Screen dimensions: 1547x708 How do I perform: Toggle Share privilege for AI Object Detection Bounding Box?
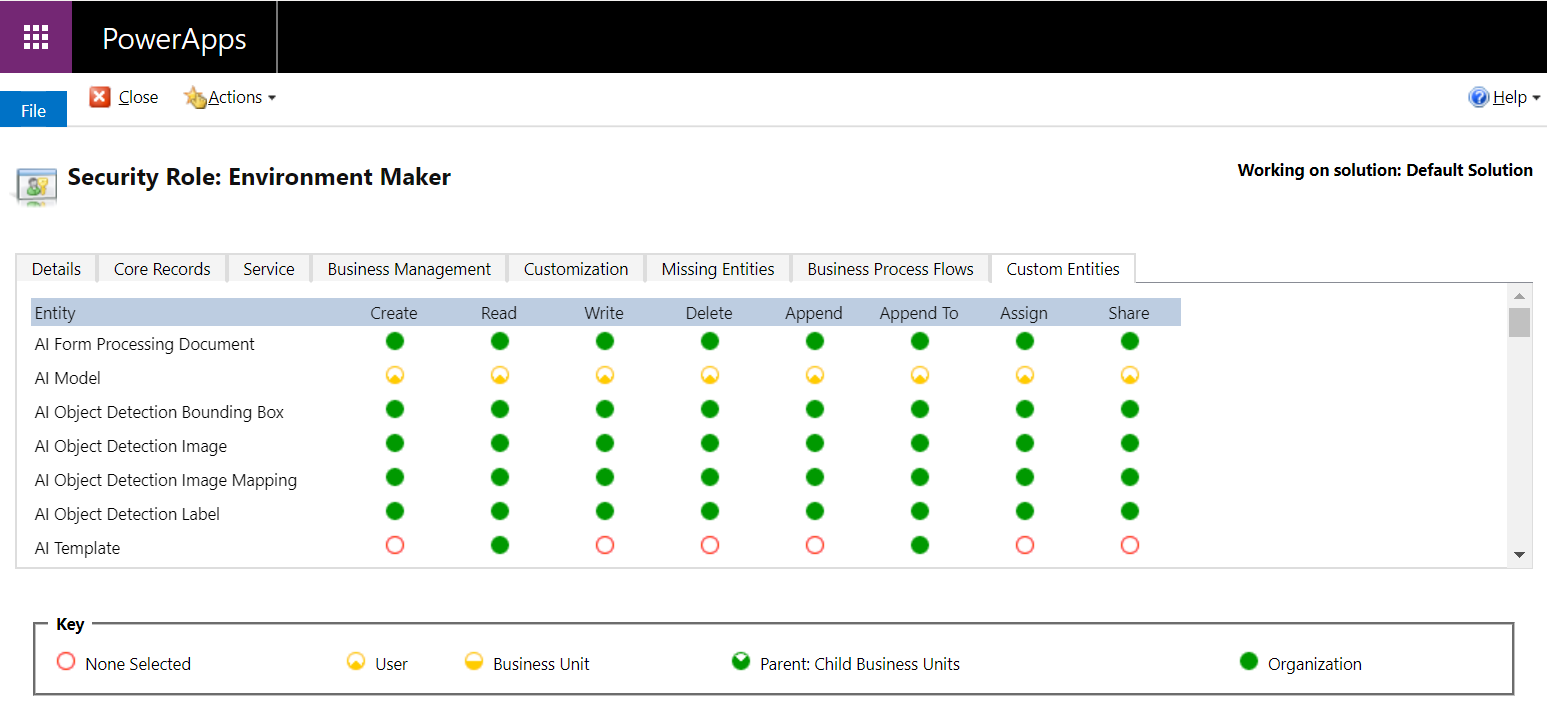[1130, 409]
